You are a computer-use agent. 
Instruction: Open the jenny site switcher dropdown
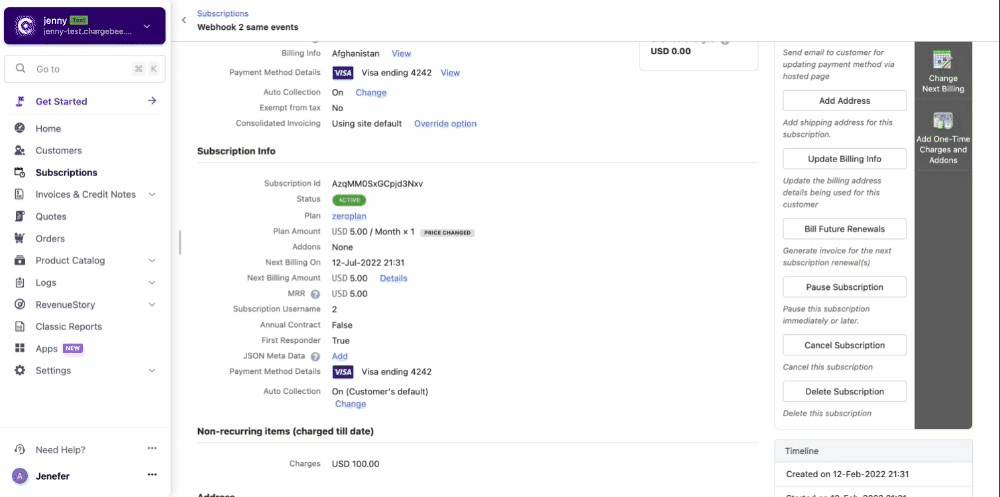(147, 27)
